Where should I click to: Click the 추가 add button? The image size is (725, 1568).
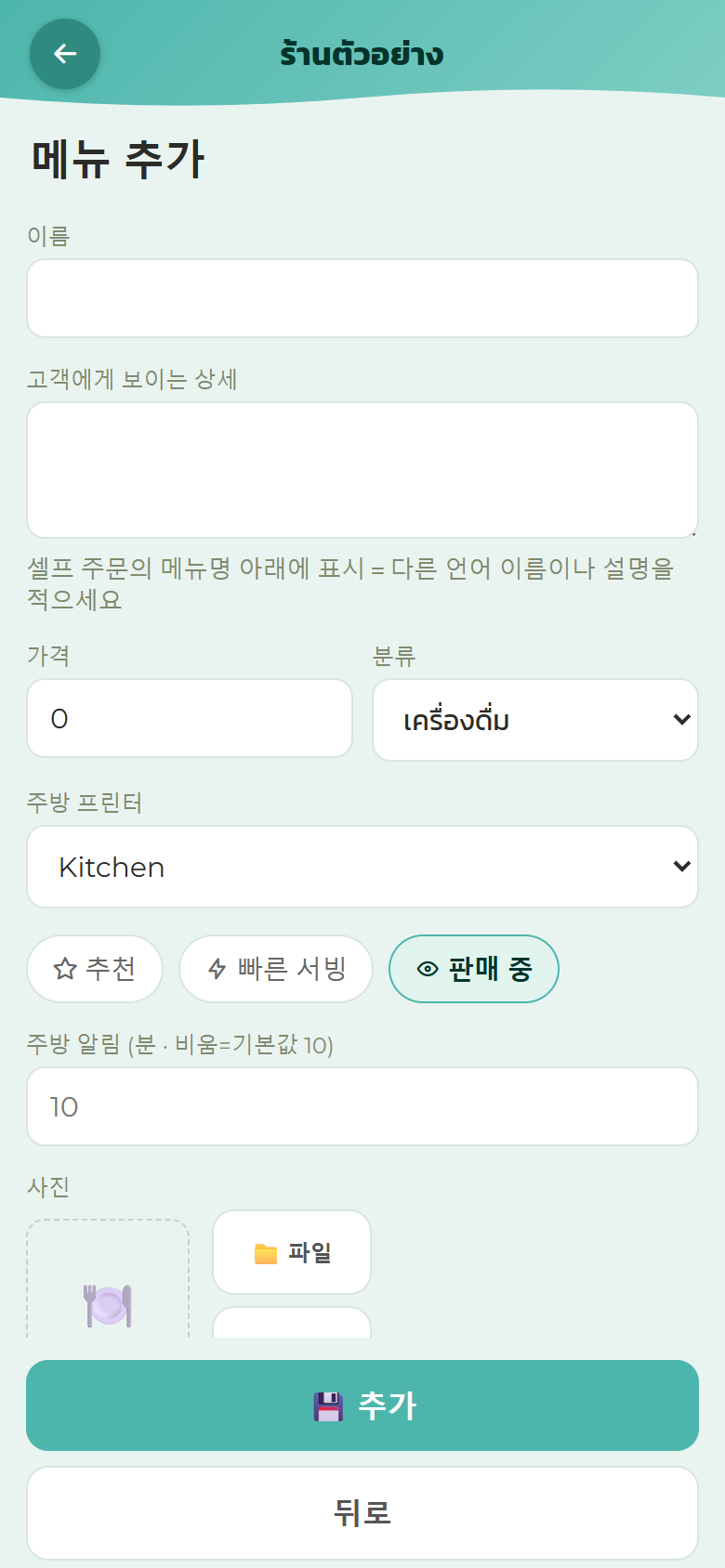pyautogui.click(x=362, y=1405)
